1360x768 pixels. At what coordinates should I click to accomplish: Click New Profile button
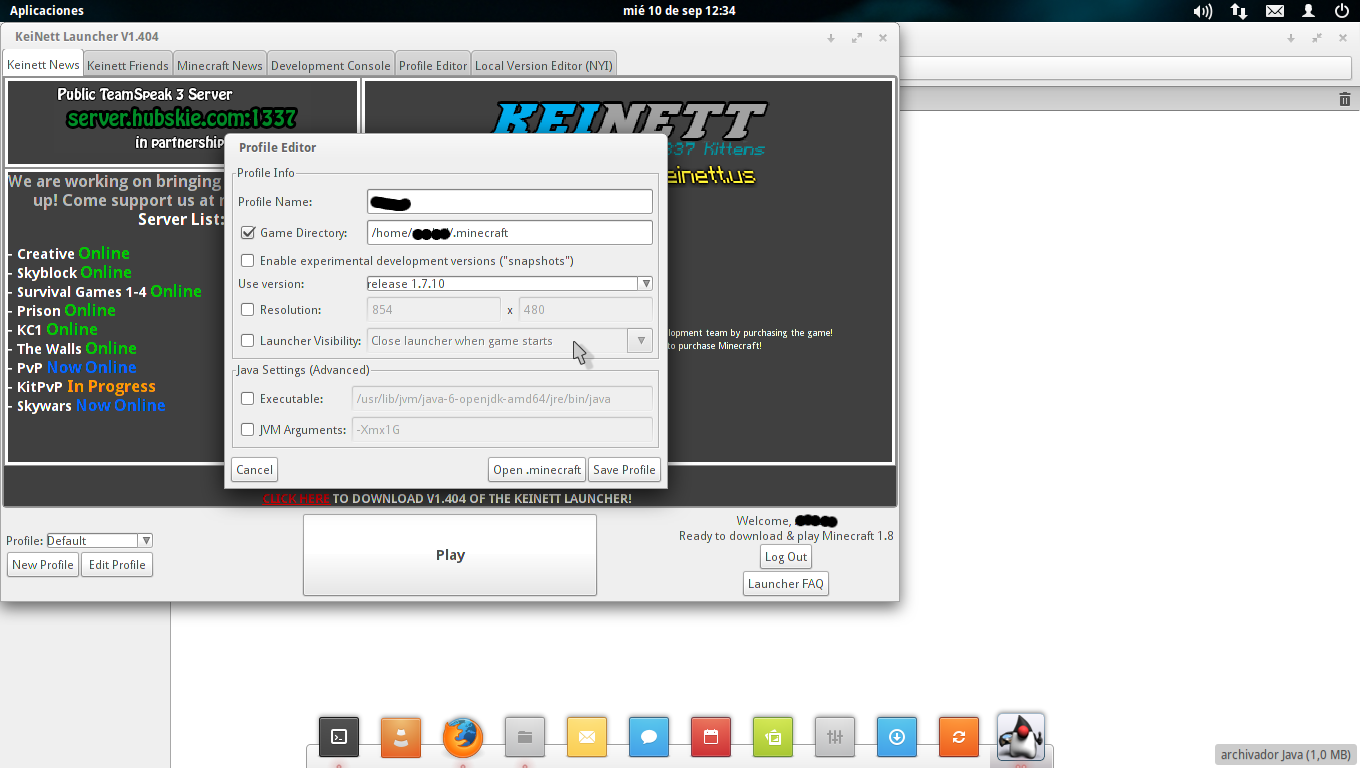[43, 565]
